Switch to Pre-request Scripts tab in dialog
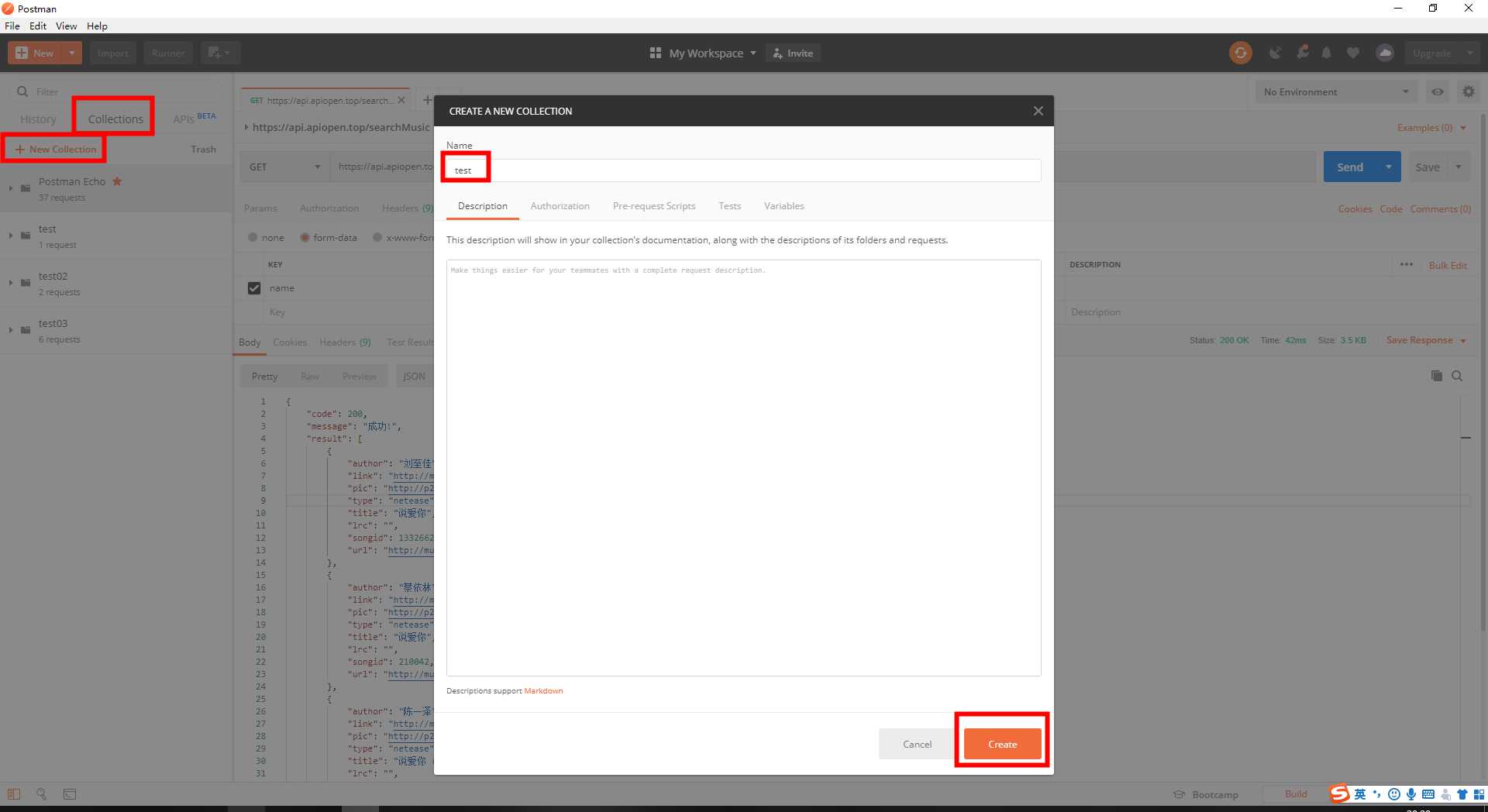 point(653,205)
